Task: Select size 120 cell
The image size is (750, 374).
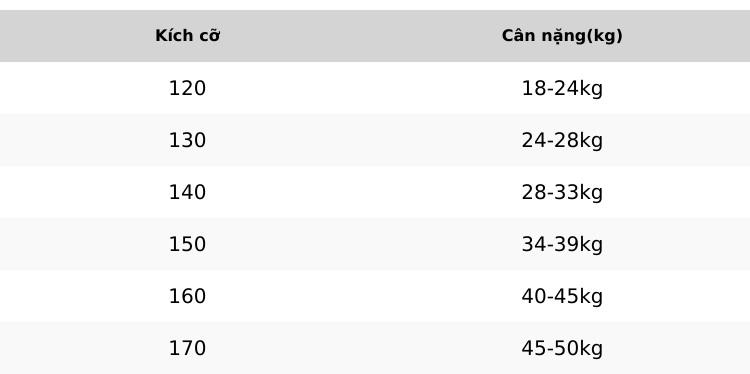Action: [x=188, y=88]
